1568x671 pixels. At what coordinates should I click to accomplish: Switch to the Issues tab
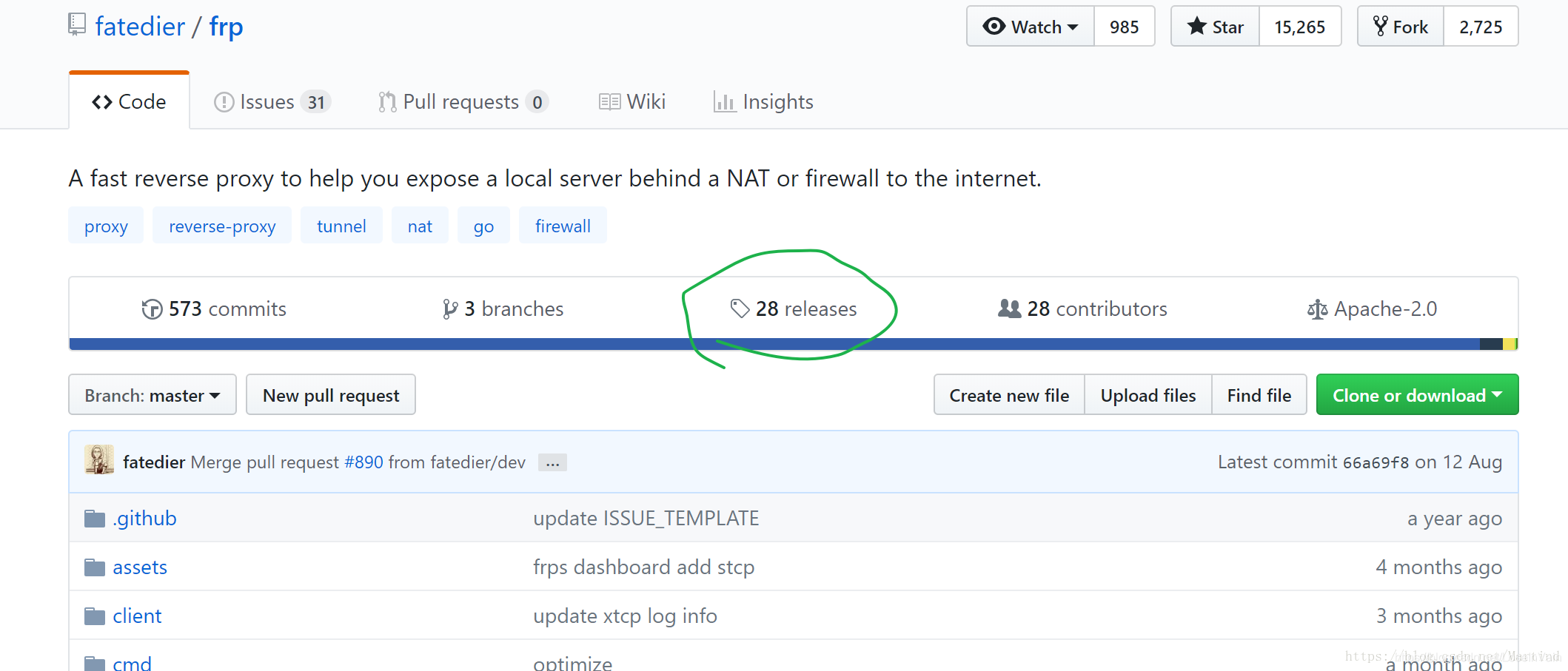pyautogui.click(x=272, y=101)
